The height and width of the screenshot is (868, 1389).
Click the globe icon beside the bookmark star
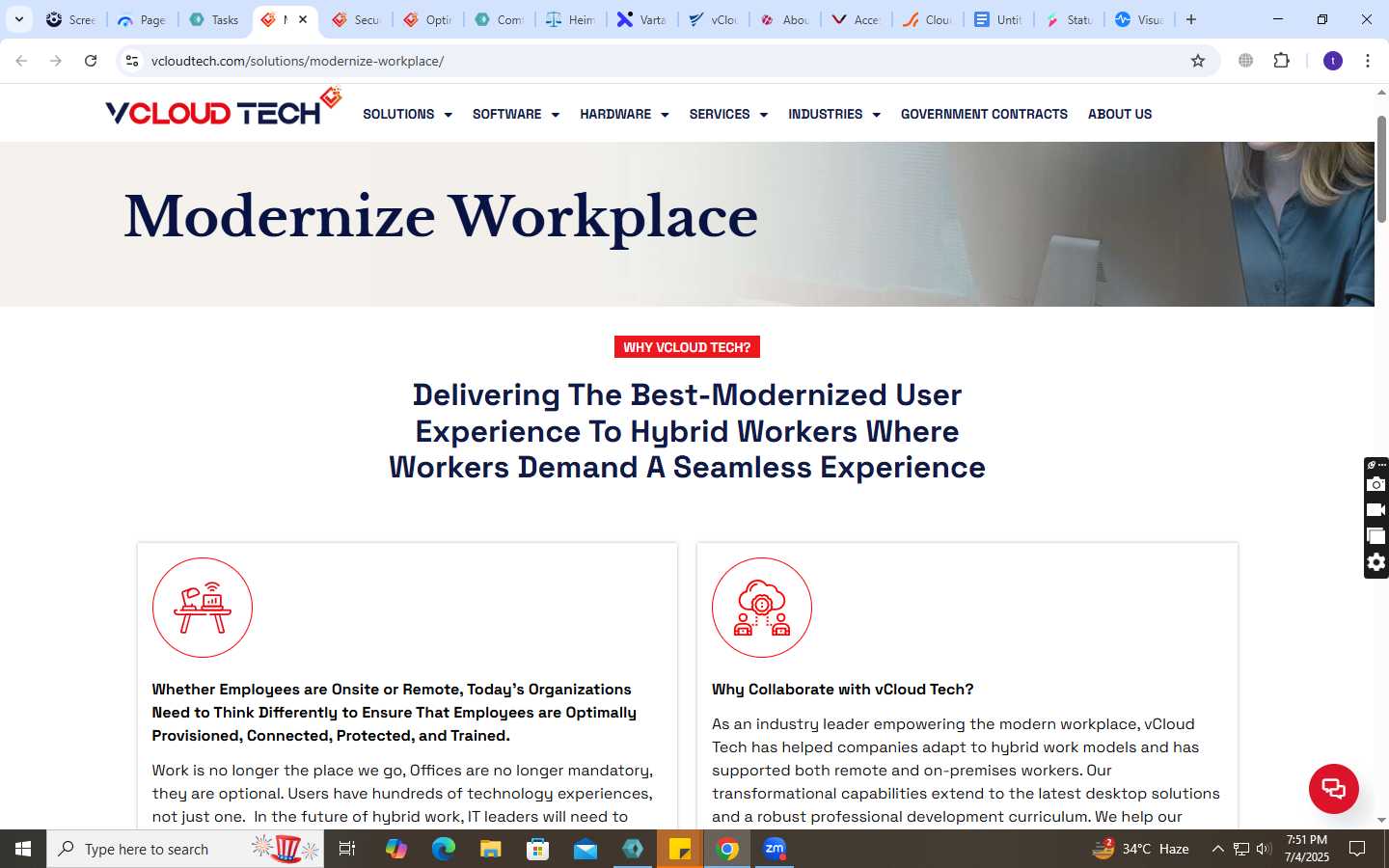click(x=1246, y=61)
